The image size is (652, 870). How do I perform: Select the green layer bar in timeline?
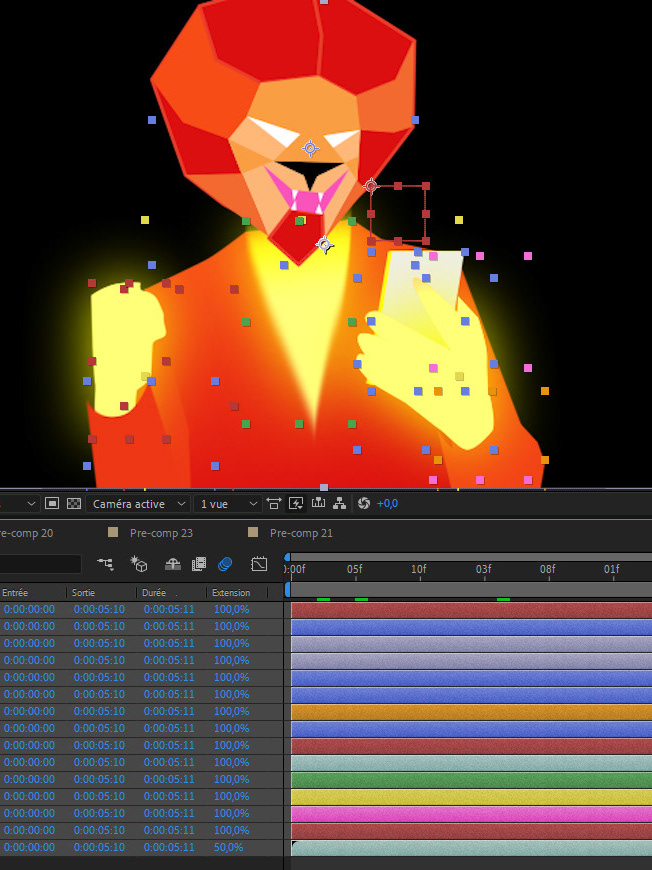[x=471, y=780]
